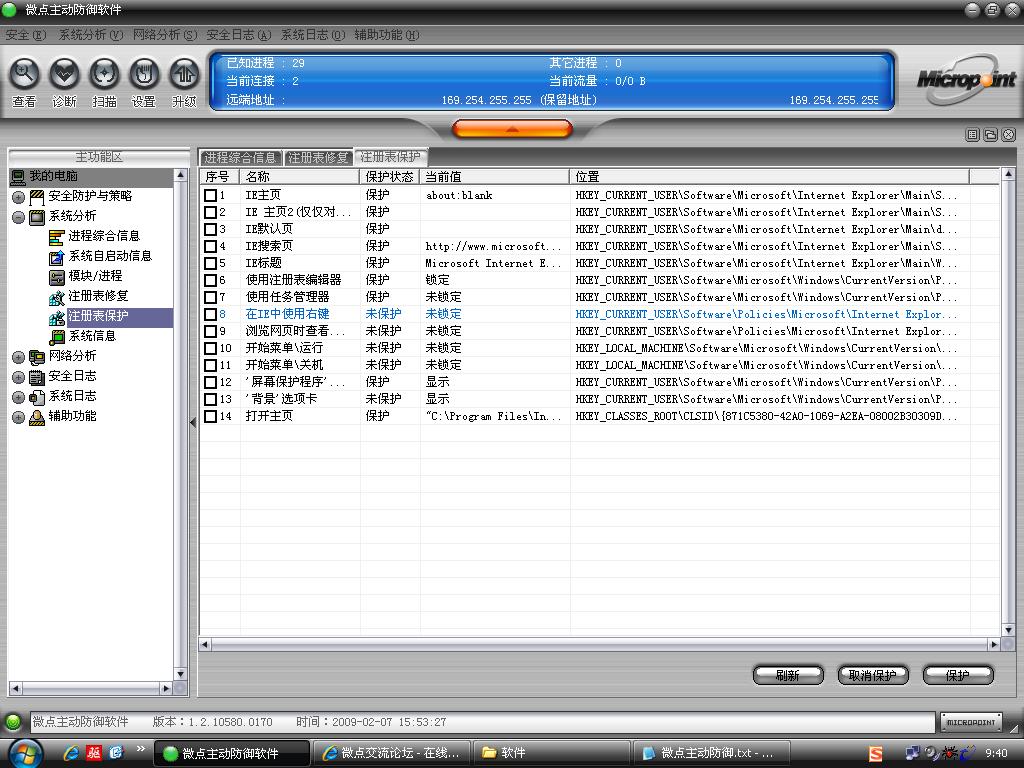The image size is (1024, 768).
Task: Open the 网络分析(S) menu
Action: 165,35
